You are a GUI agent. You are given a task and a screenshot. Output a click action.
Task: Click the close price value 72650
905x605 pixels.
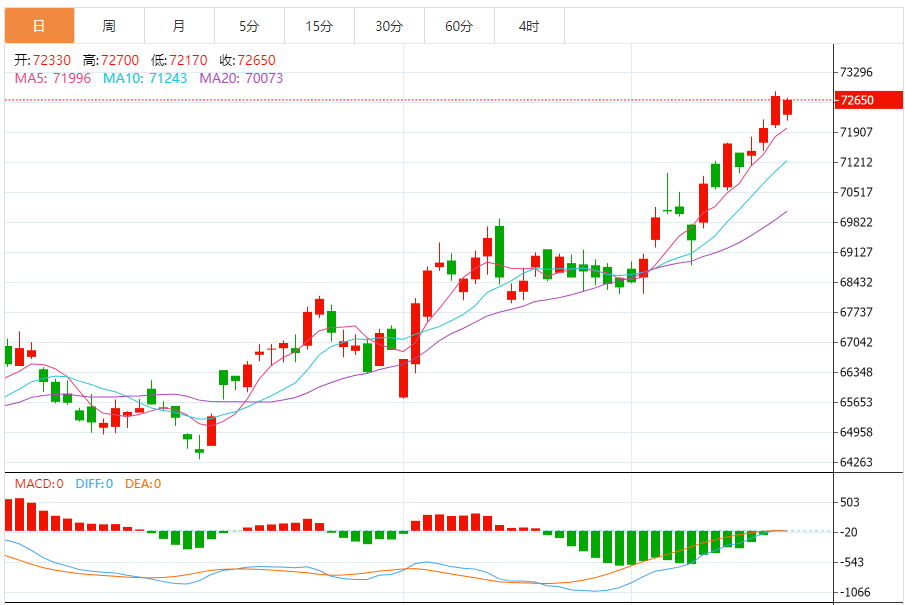[x=256, y=60]
